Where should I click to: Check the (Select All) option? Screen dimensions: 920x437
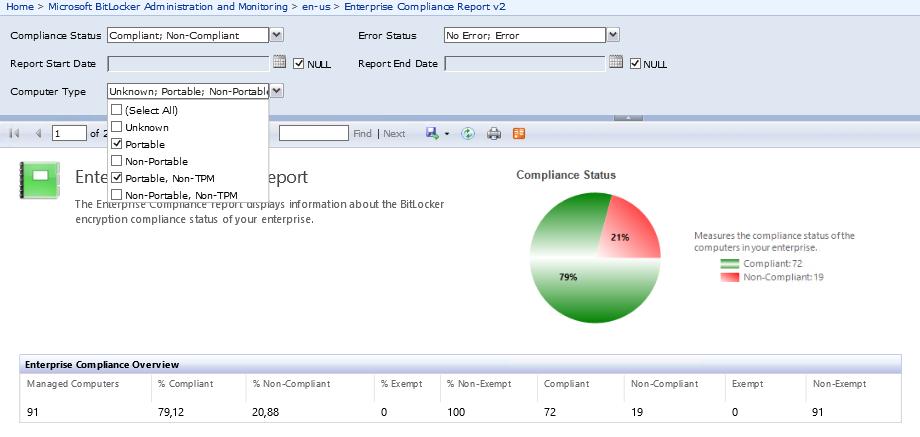click(117, 110)
